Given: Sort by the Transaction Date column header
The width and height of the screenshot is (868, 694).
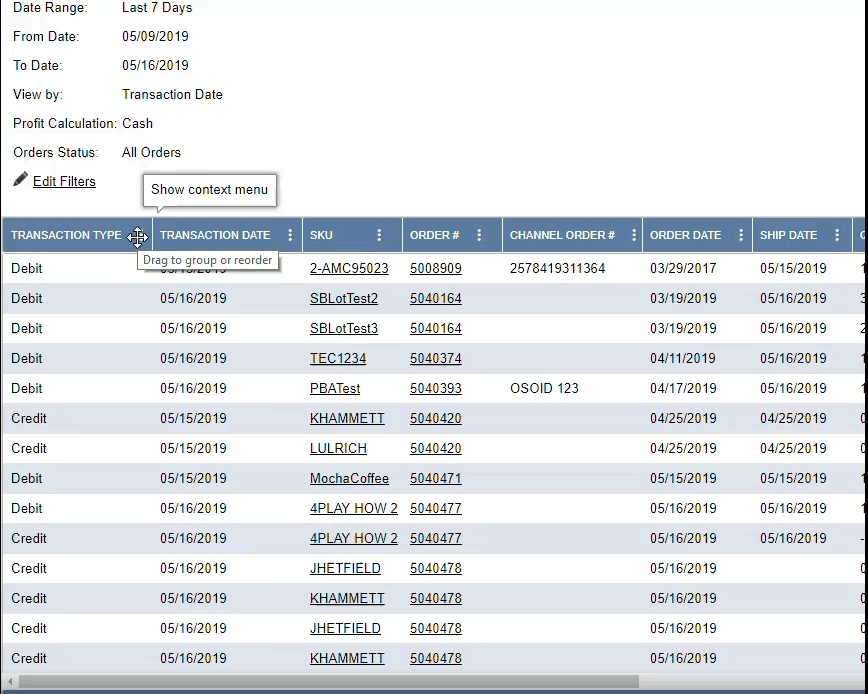Looking at the screenshot, I should 215,236.
